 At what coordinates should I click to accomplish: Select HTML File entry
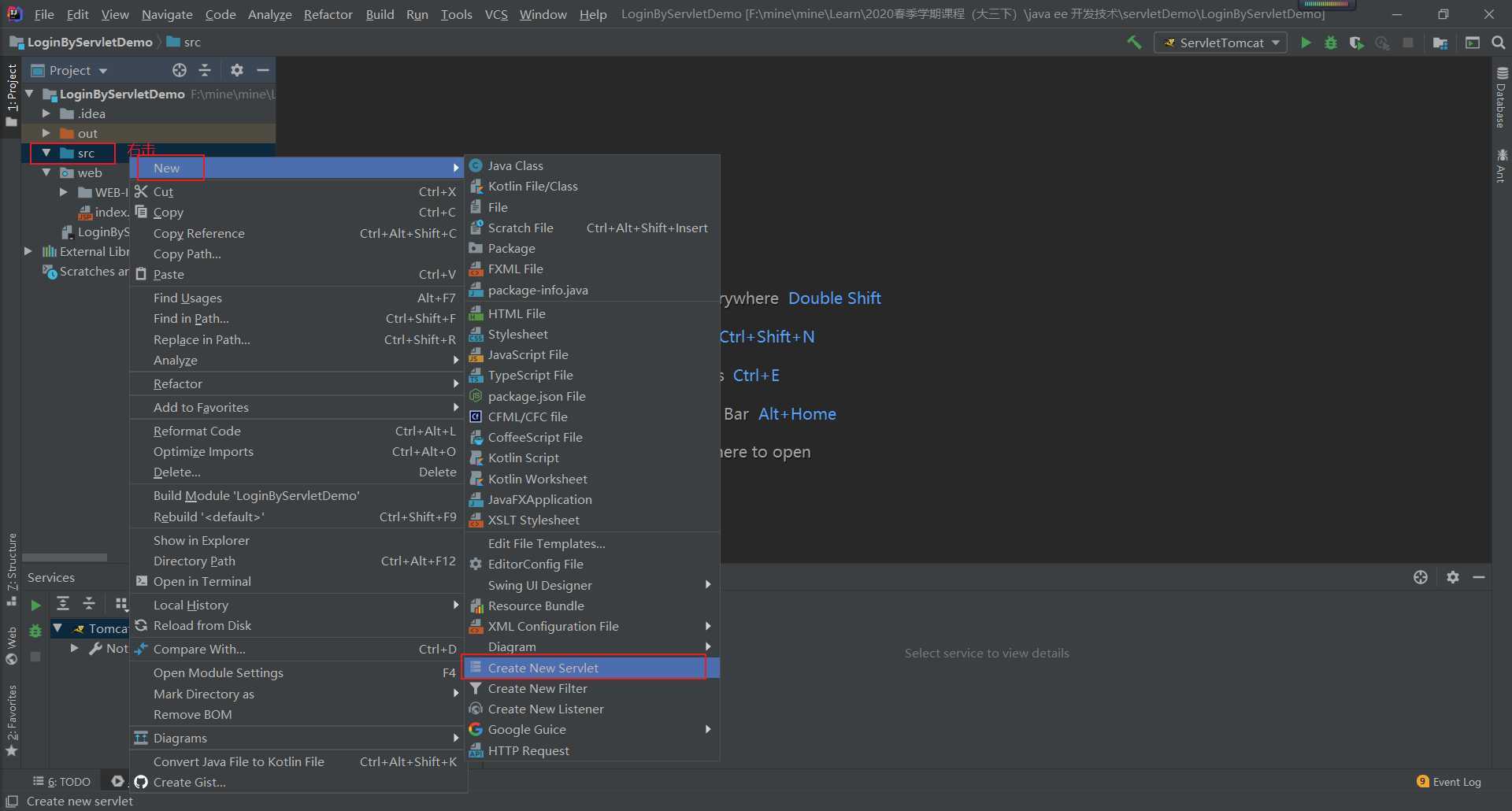(x=592, y=313)
